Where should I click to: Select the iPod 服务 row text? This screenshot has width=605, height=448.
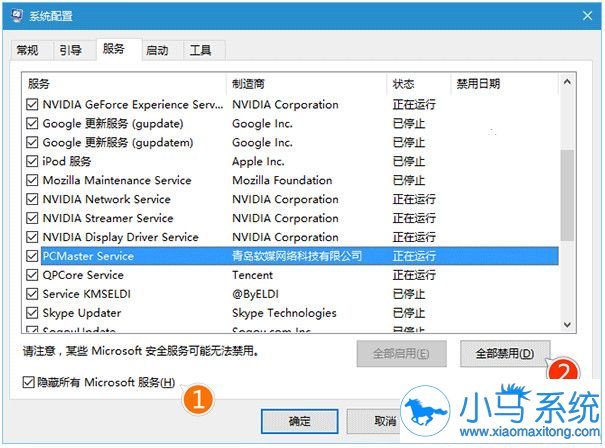point(66,161)
